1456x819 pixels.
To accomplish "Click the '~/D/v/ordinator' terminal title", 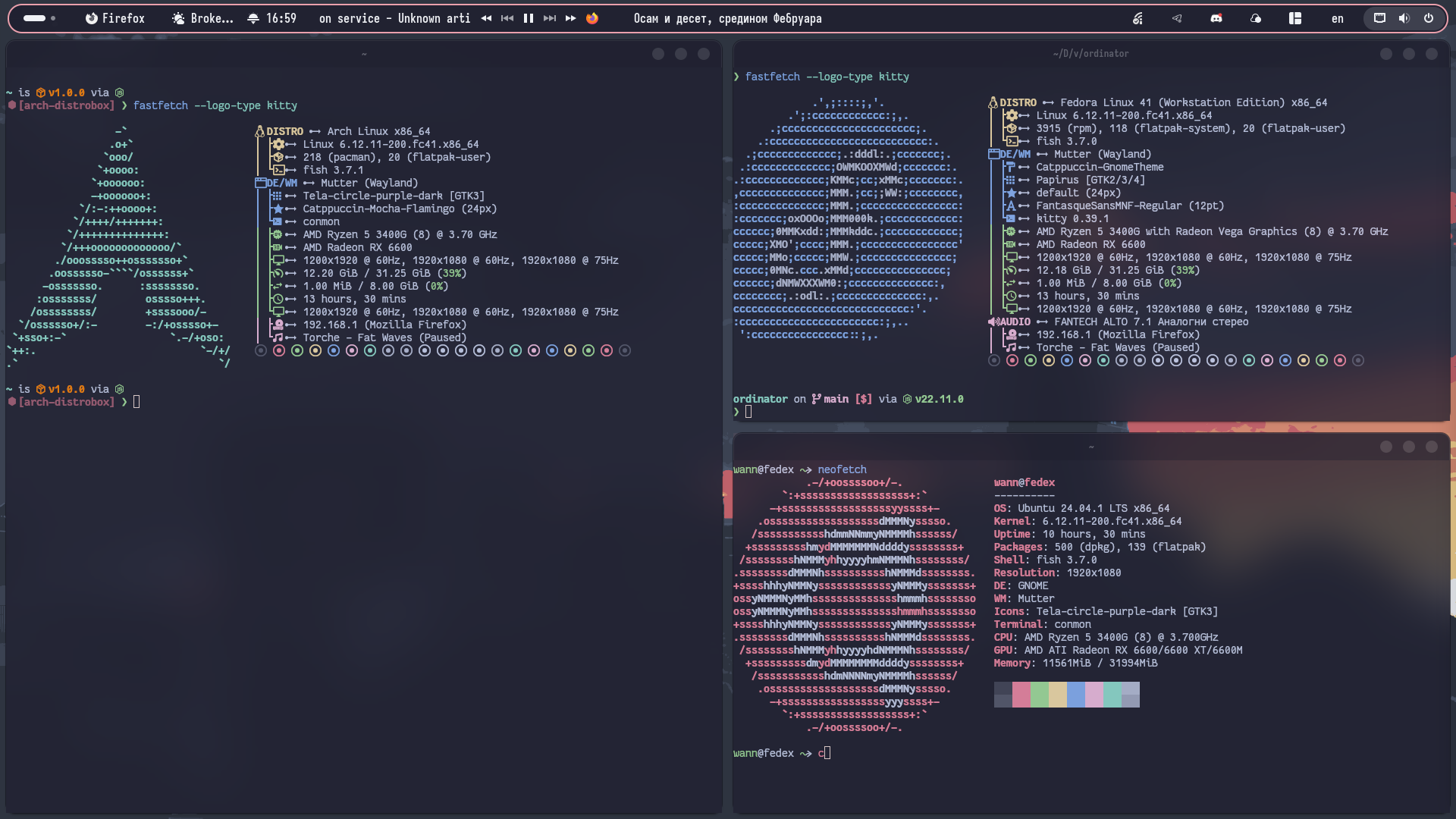I will coord(1090,54).
